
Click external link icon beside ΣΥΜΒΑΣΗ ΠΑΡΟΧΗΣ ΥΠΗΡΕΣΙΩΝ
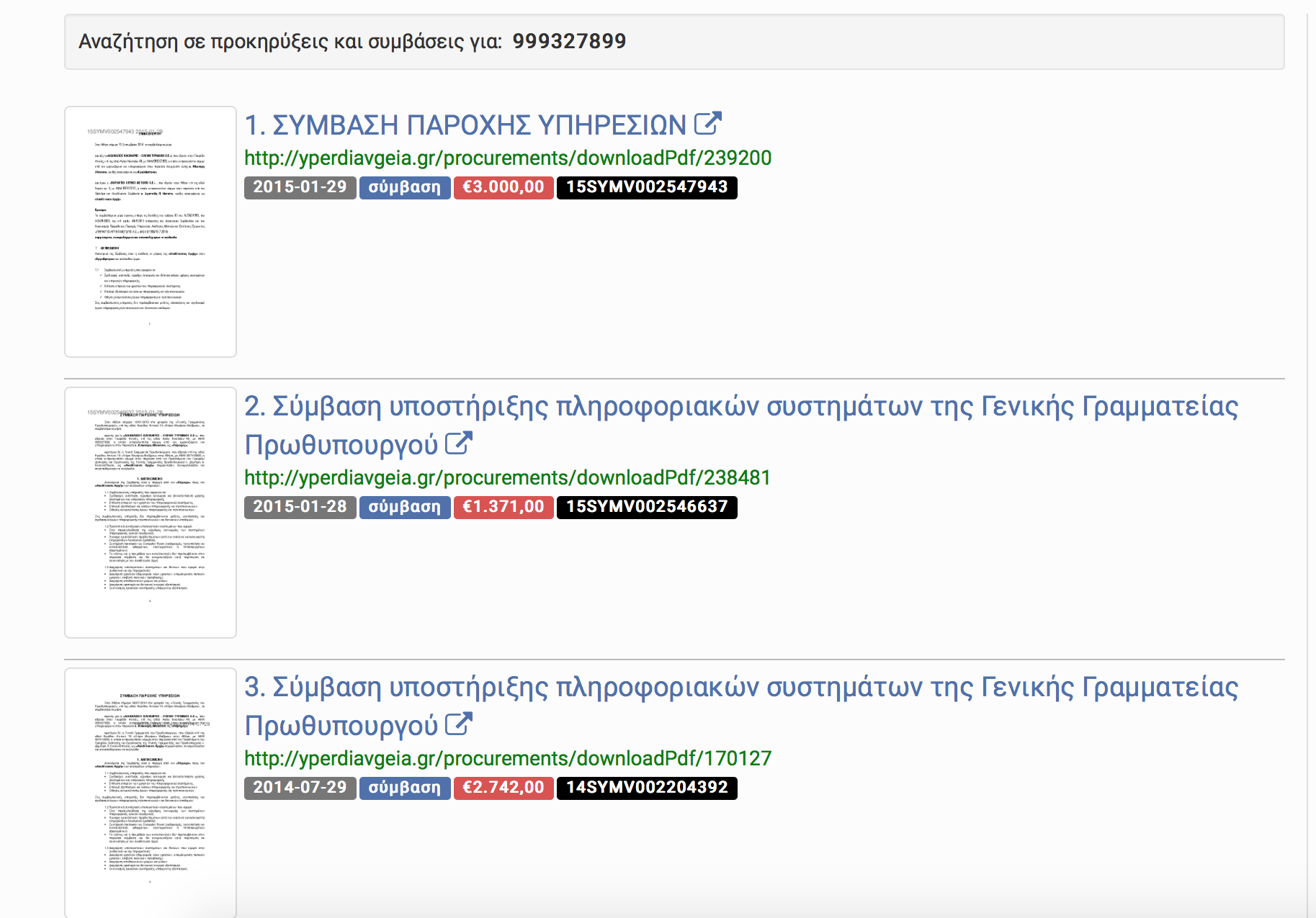(707, 124)
